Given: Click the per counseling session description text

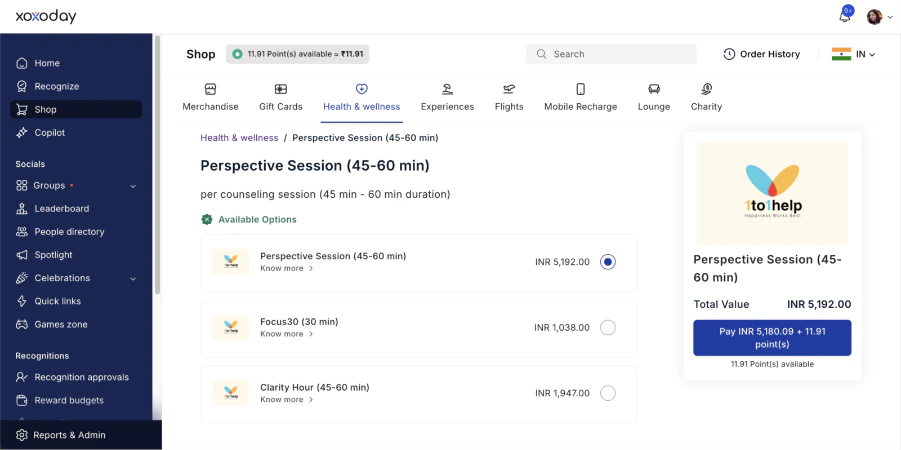Looking at the screenshot, I should point(325,194).
